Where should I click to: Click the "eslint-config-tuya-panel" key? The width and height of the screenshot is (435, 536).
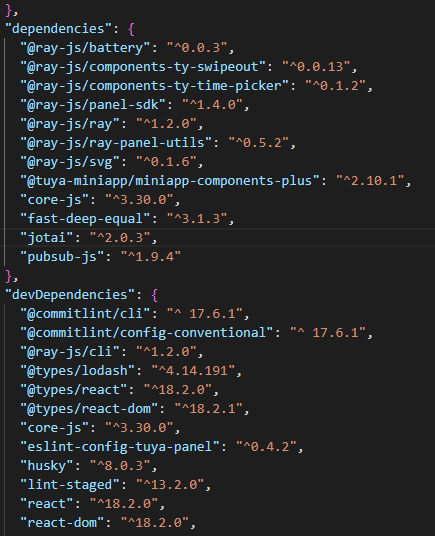120,447
